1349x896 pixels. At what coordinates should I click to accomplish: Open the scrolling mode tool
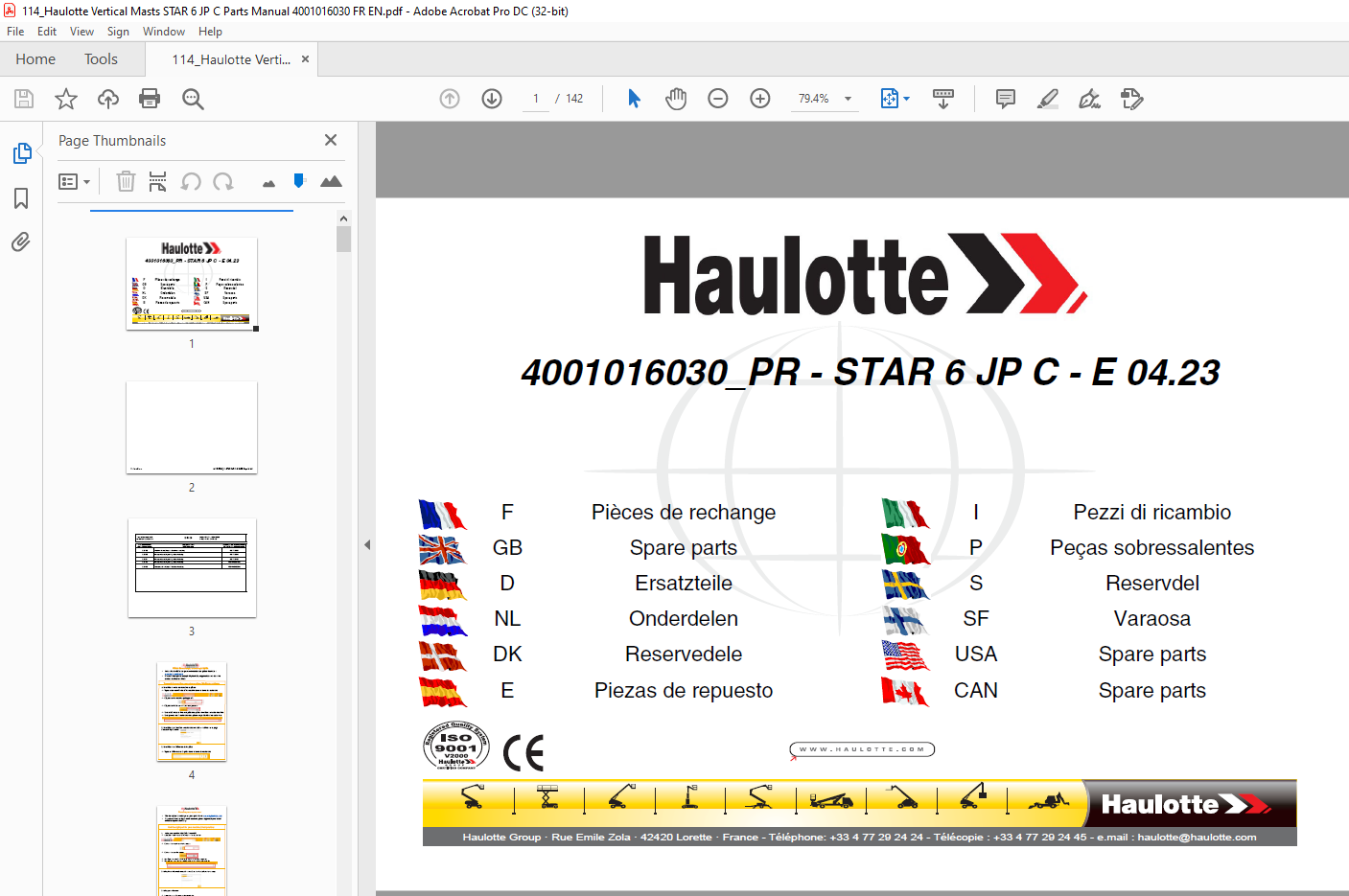click(x=943, y=99)
